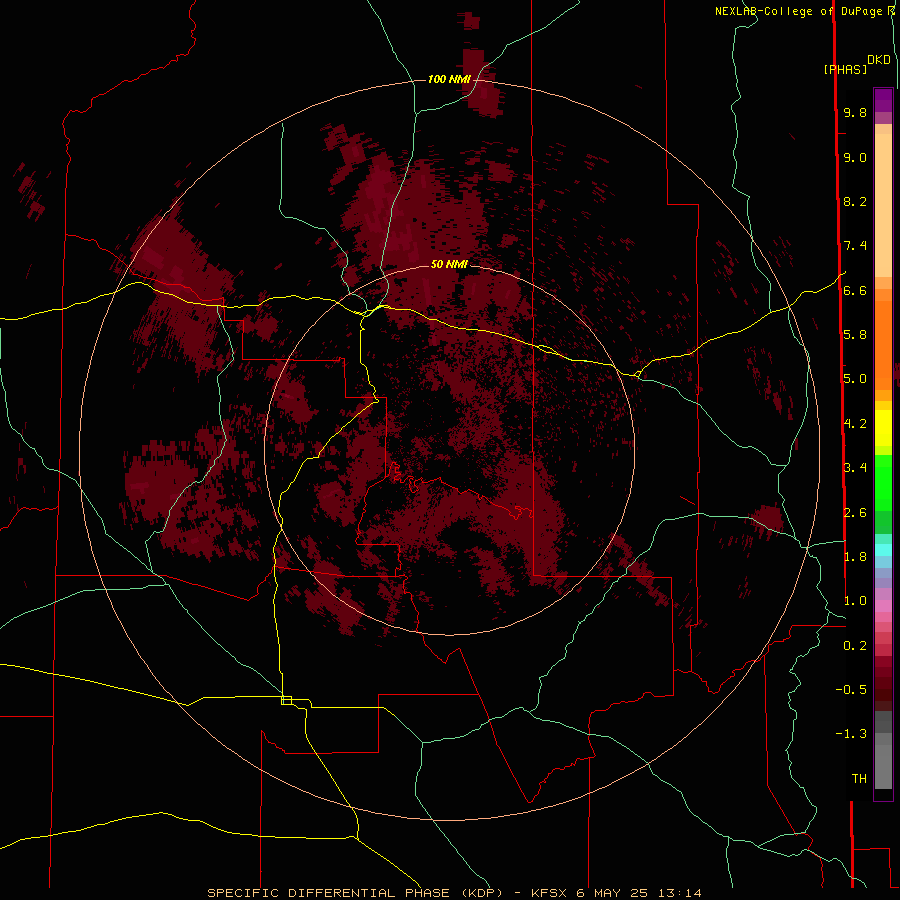Screen dimensions: 900x900
Task: Pick the 4.2 scale label
Action: 855,424
